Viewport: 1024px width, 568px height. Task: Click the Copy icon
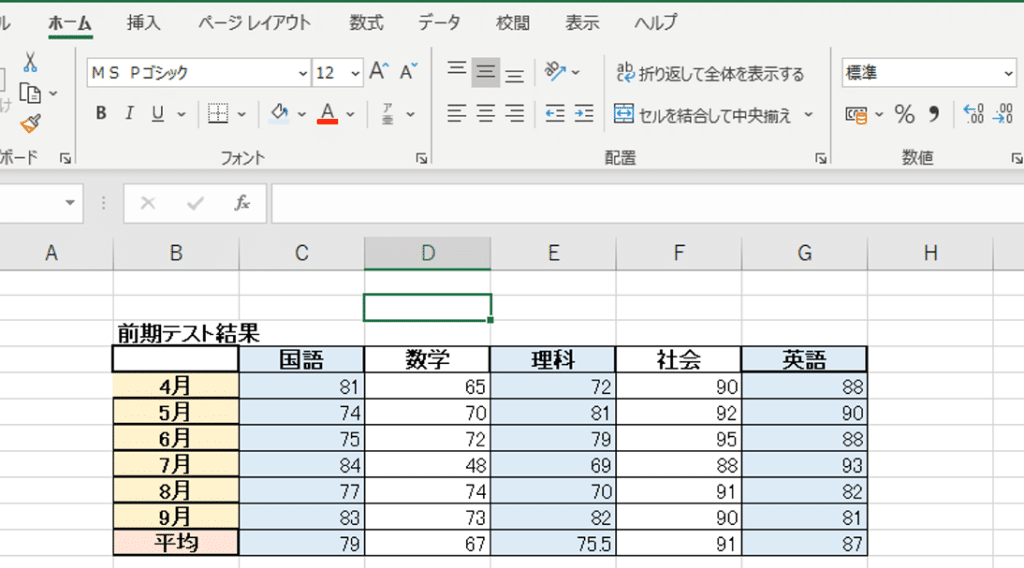pos(30,93)
